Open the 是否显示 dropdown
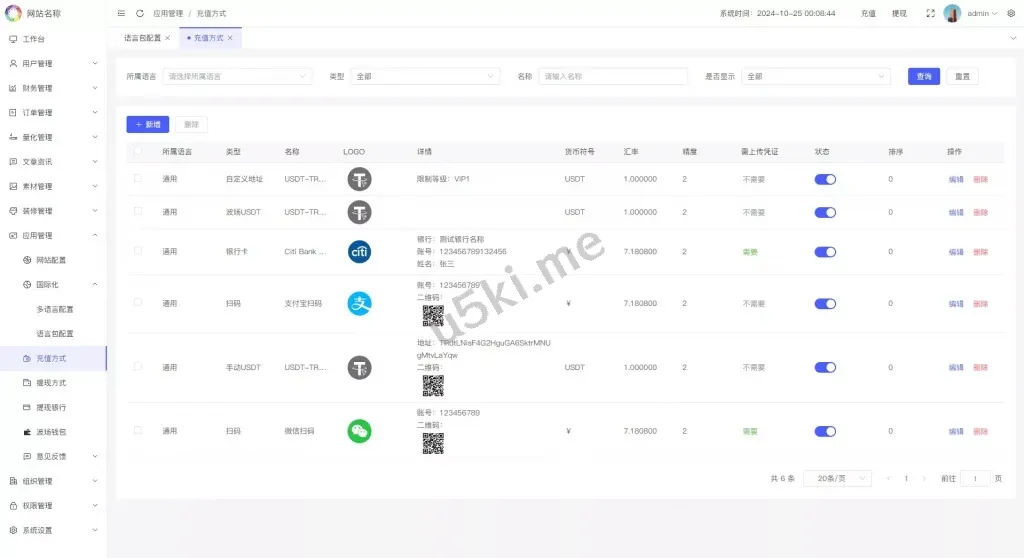This screenshot has width=1024, height=558. [x=815, y=76]
